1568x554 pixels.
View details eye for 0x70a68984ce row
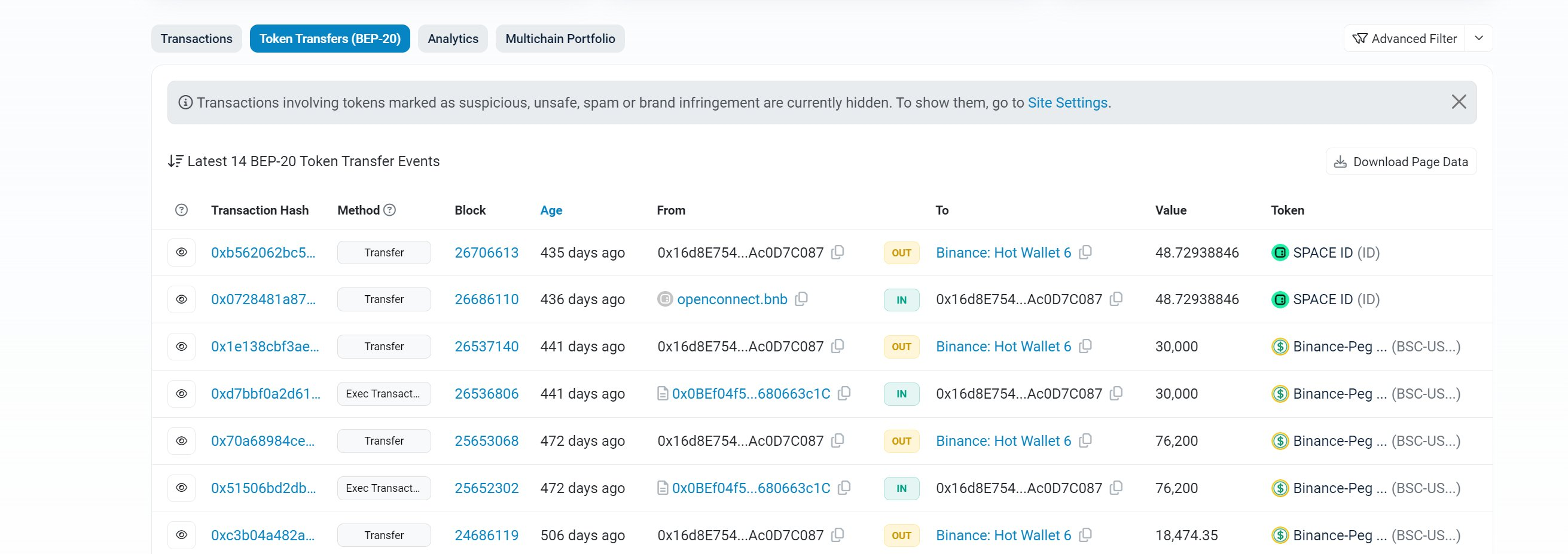181,440
